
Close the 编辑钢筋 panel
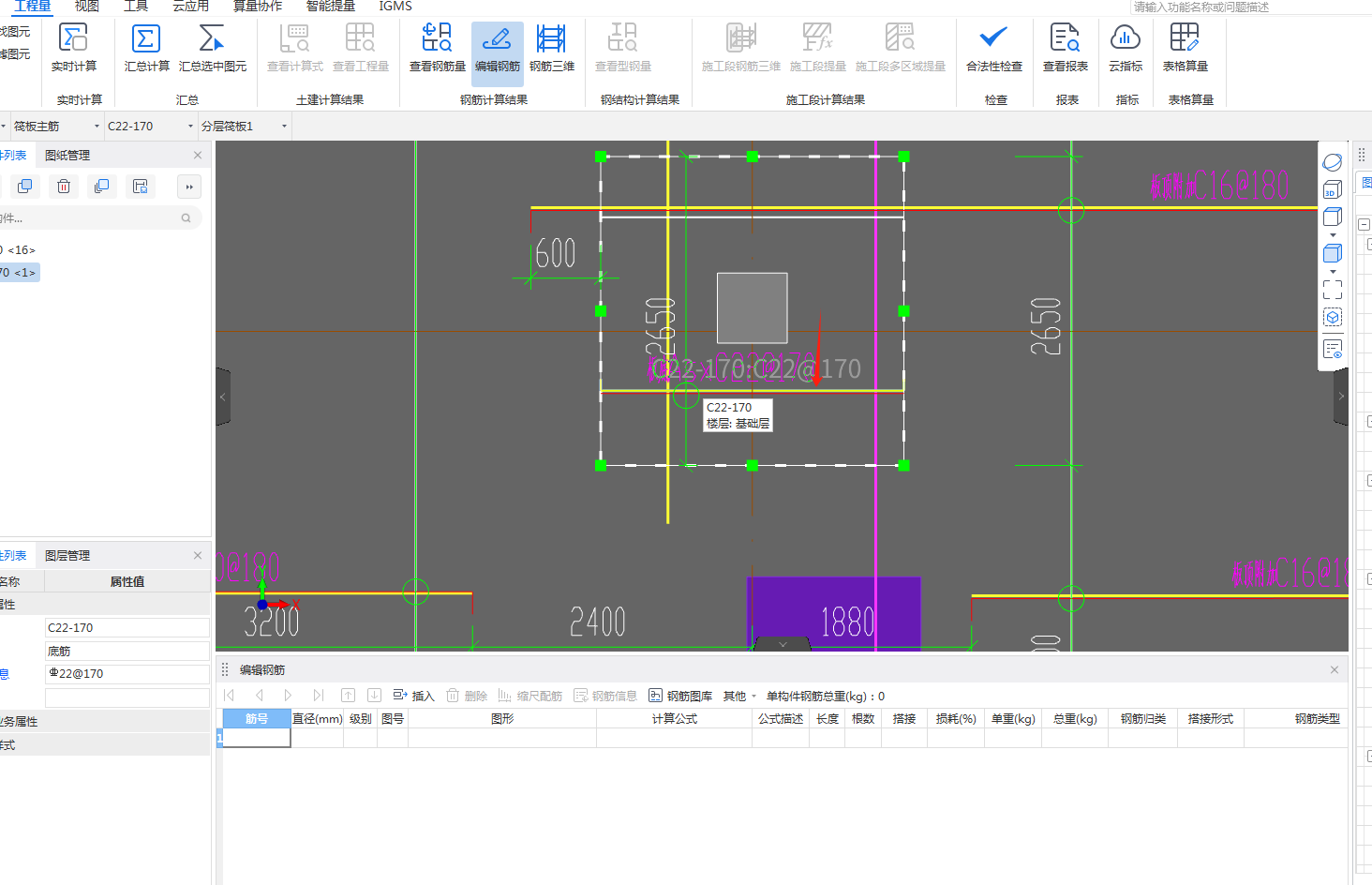[1335, 669]
